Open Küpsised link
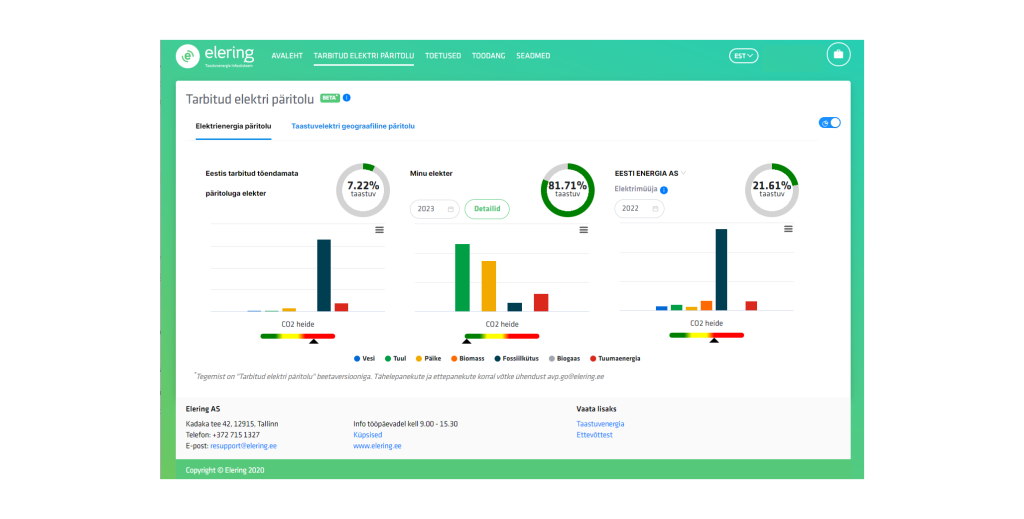Screen dimensions: 1024x519 (x=368, y=435)
